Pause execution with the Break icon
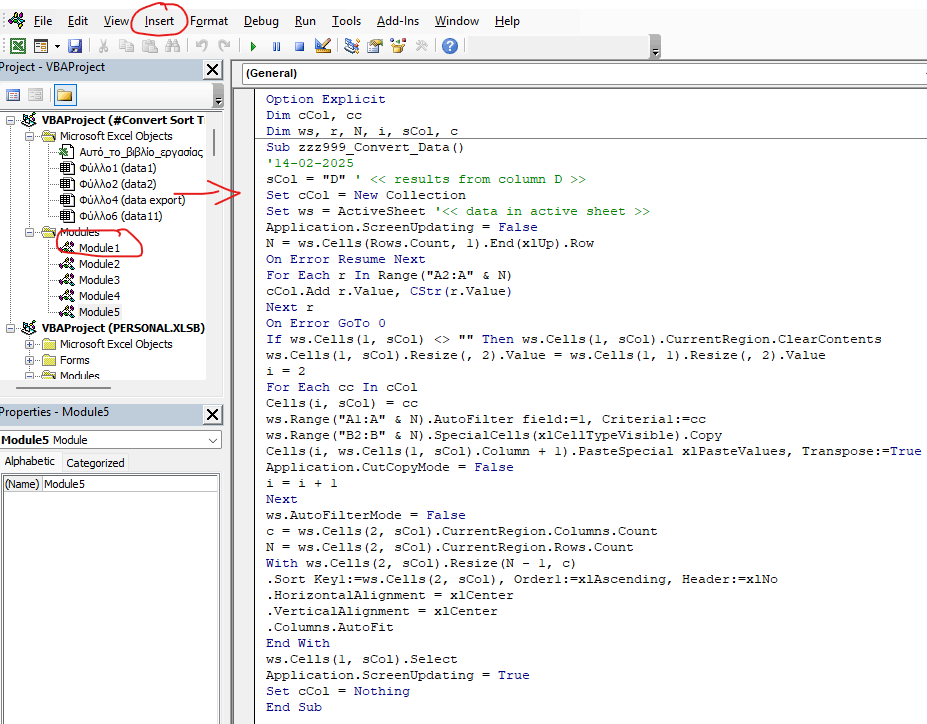This screenshot has width=927, height=724. 276,46
